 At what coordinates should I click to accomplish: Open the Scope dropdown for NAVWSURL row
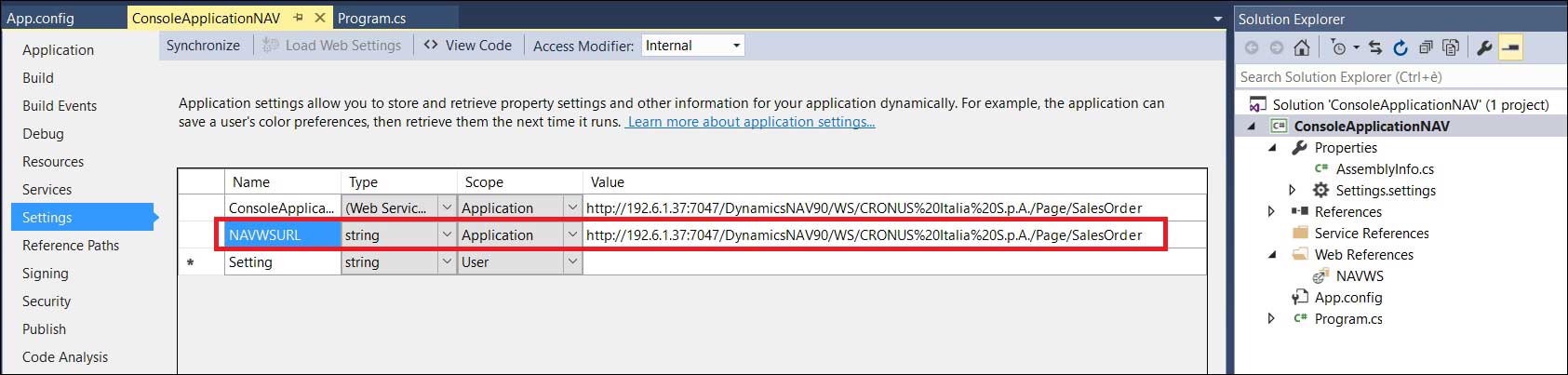point(572,235)
